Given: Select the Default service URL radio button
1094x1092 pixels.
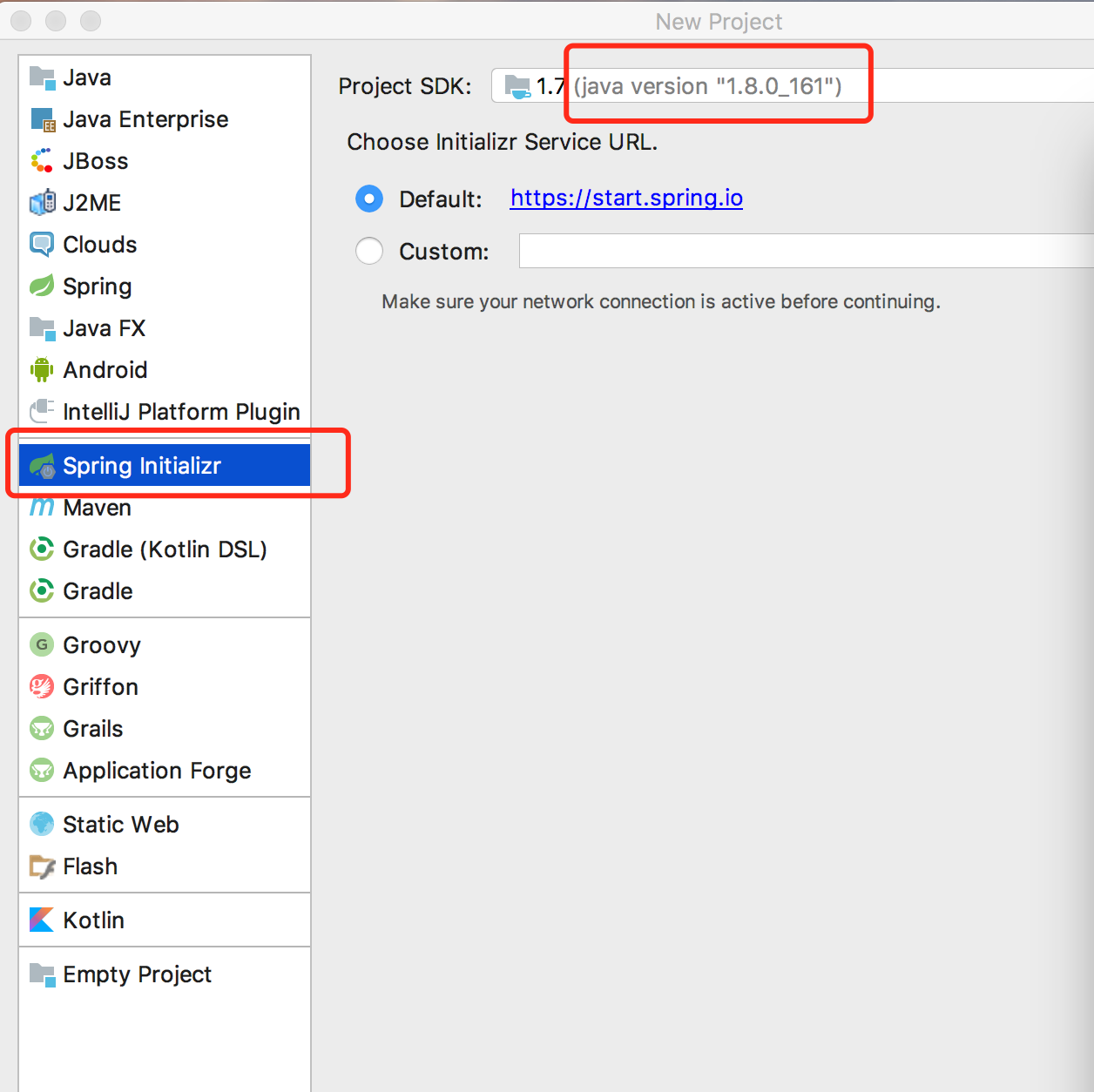Looking at the screenshot, I should [x=369, y=199].
